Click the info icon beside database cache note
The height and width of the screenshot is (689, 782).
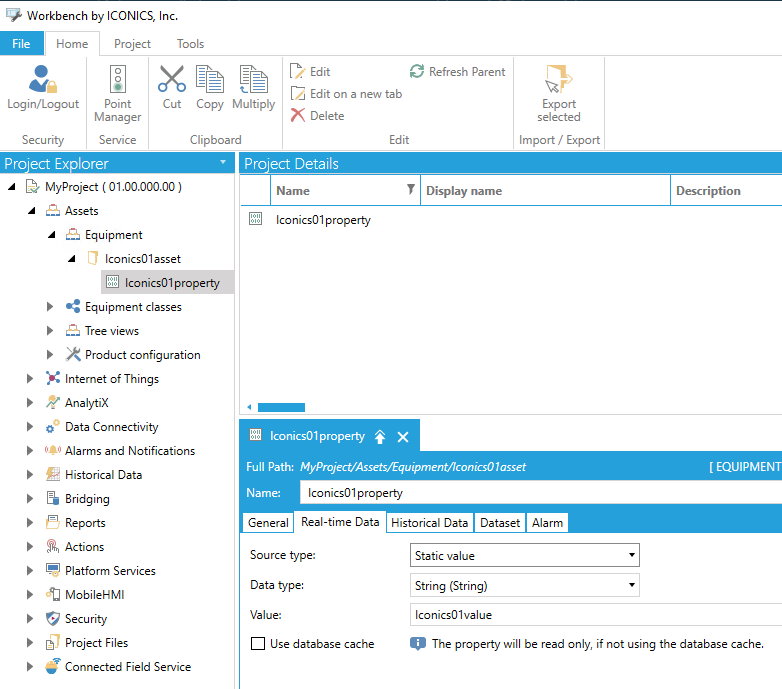(418, 644)
